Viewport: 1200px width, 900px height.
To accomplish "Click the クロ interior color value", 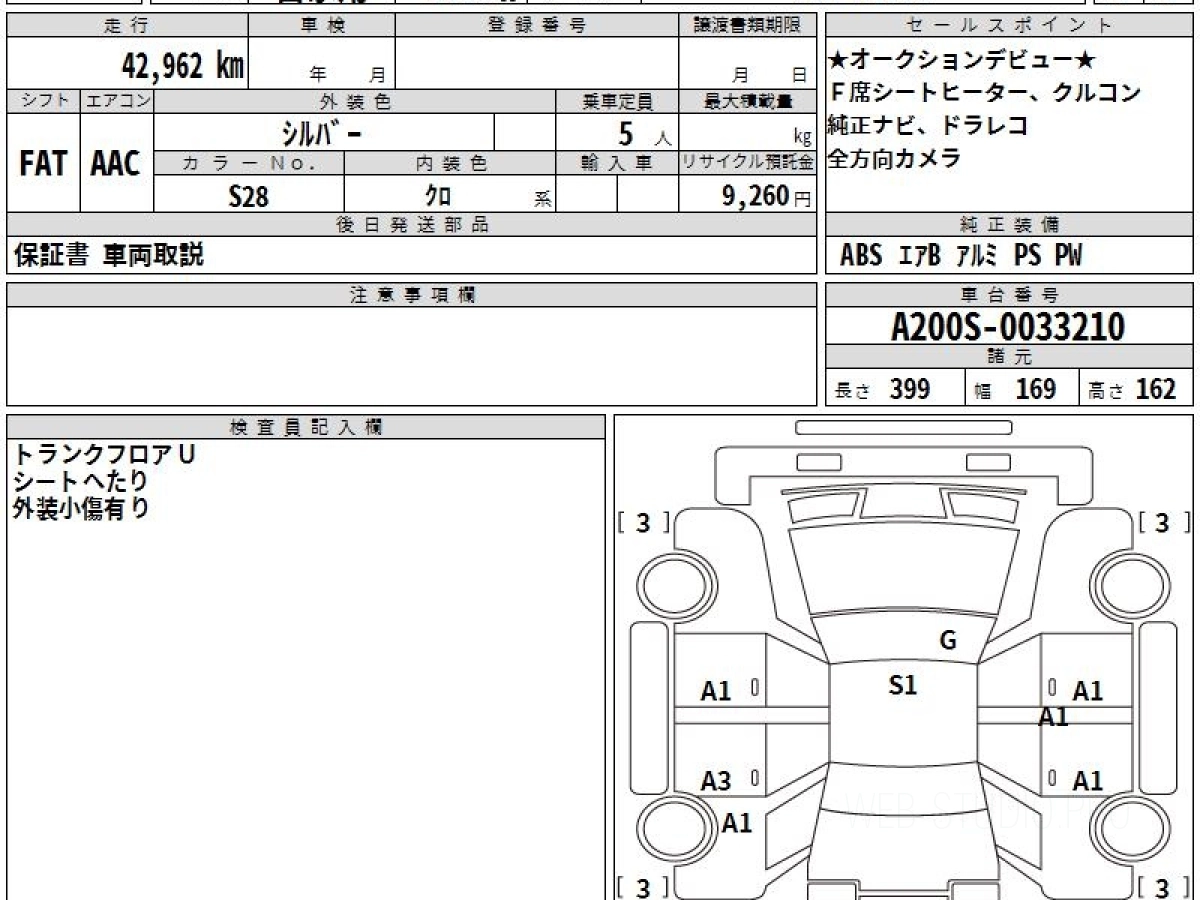I will pyautogui.click(x=438, y=196).
